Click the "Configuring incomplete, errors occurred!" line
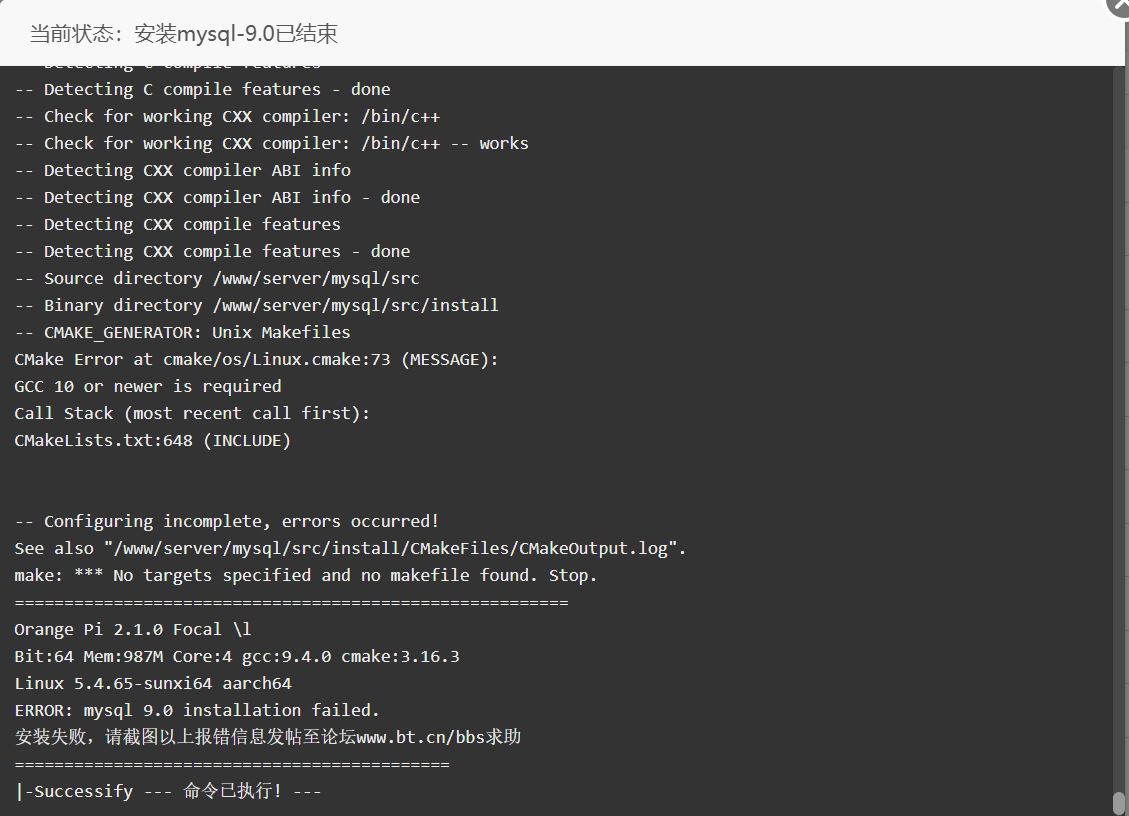The width and height of the screenshot is (1129, 816). [227, 521]
